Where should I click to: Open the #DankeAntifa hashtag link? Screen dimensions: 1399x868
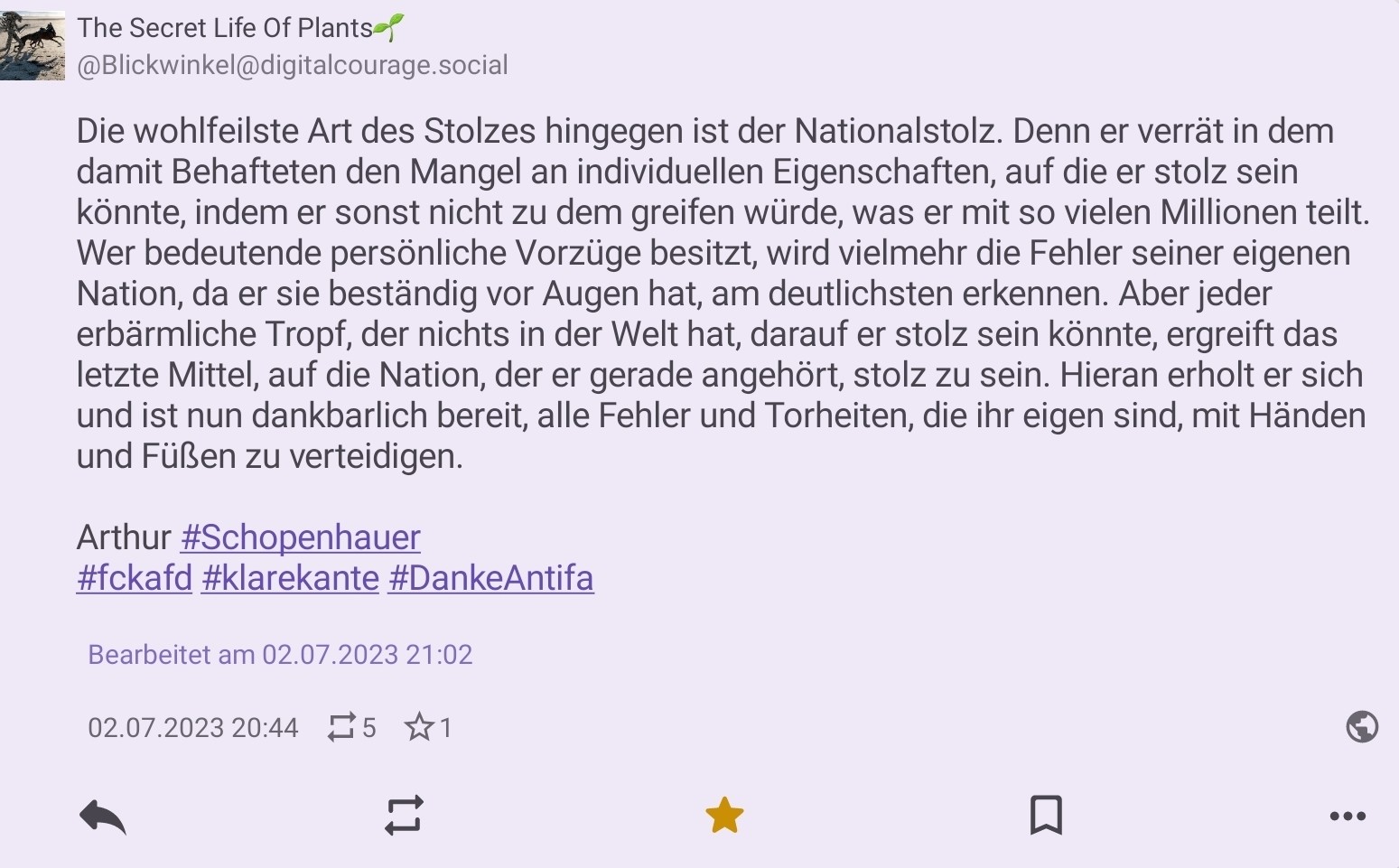pos(490,578)
